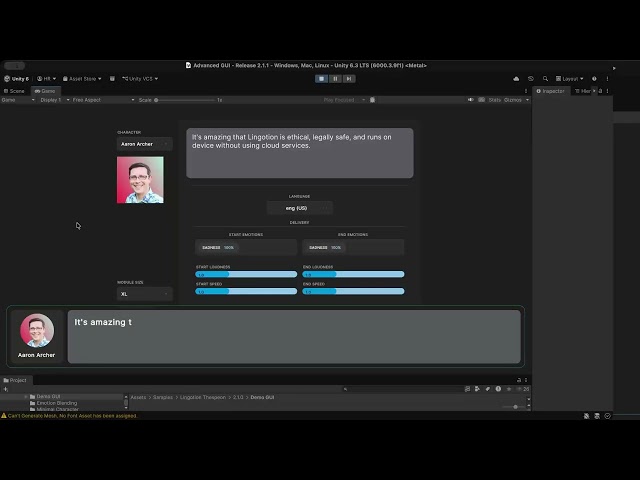The image size is (640, 480).
Task: Advance one frame with Step button
Action: (349, 79)
